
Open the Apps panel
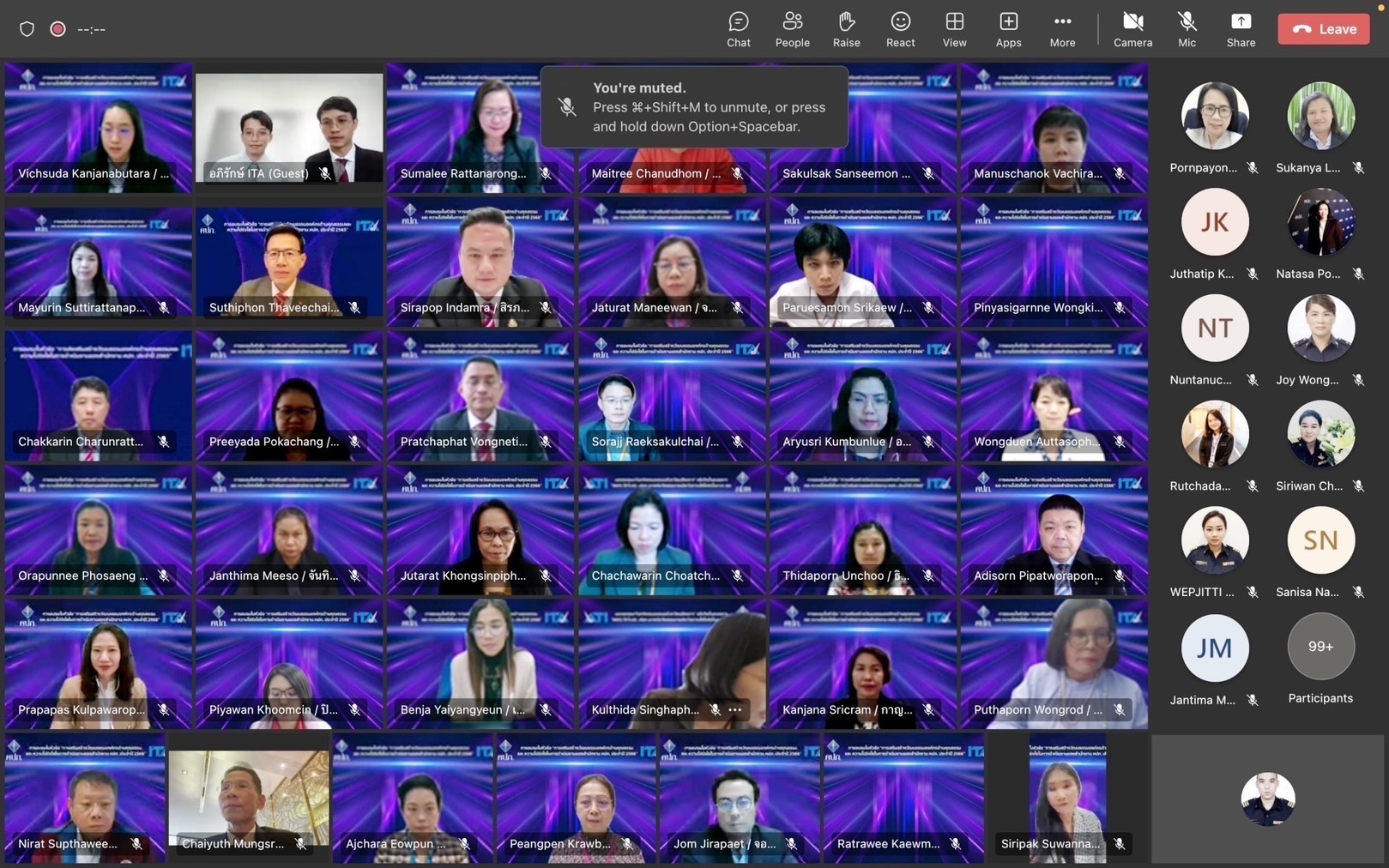pos(1008,29)
